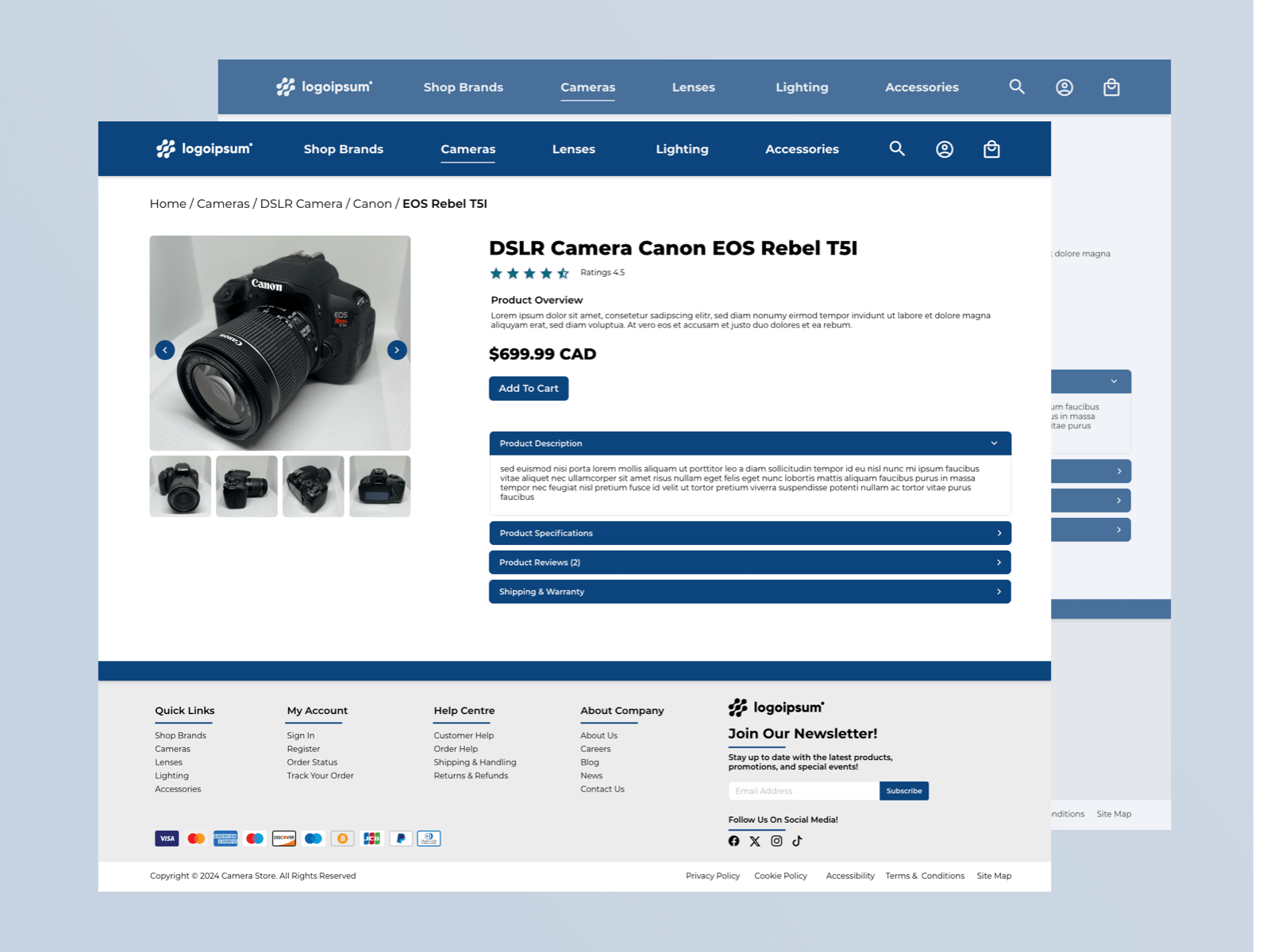The image size is (1270, 952).
Task: Click the Instagram social icon
Action: (x=776, y=841)
